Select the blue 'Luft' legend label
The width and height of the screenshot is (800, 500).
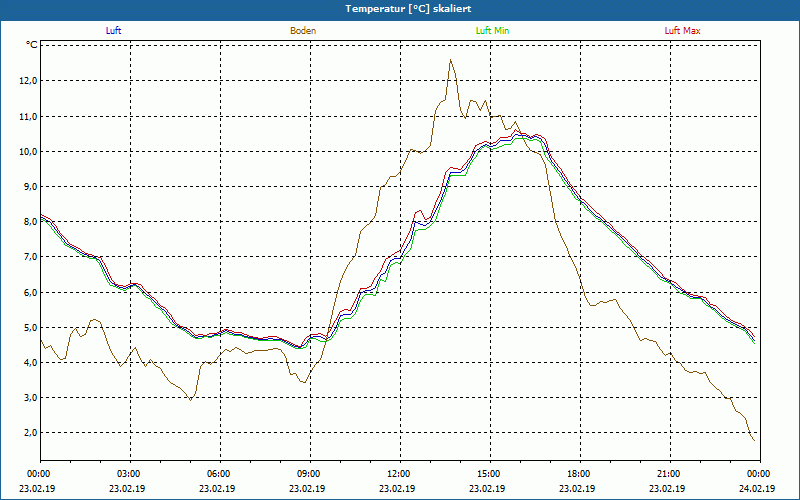113,31
